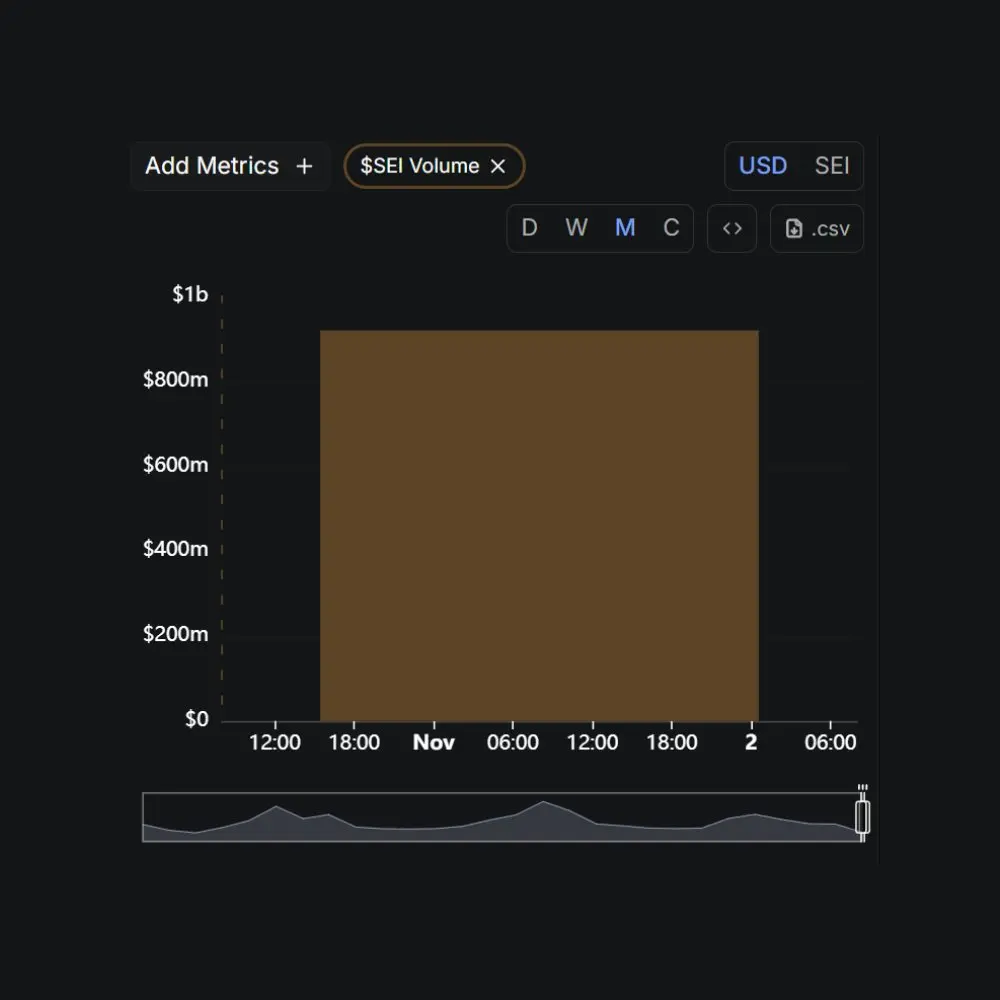Viewport: 1000px width, 1000px height.
Task: Select daily interval D
Action: [x=529, y=228]
